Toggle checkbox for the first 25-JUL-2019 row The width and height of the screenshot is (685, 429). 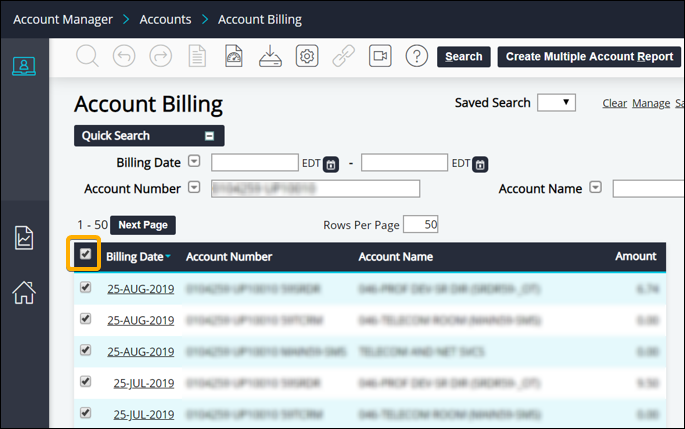pyautogui.click(x=86, y=380)
